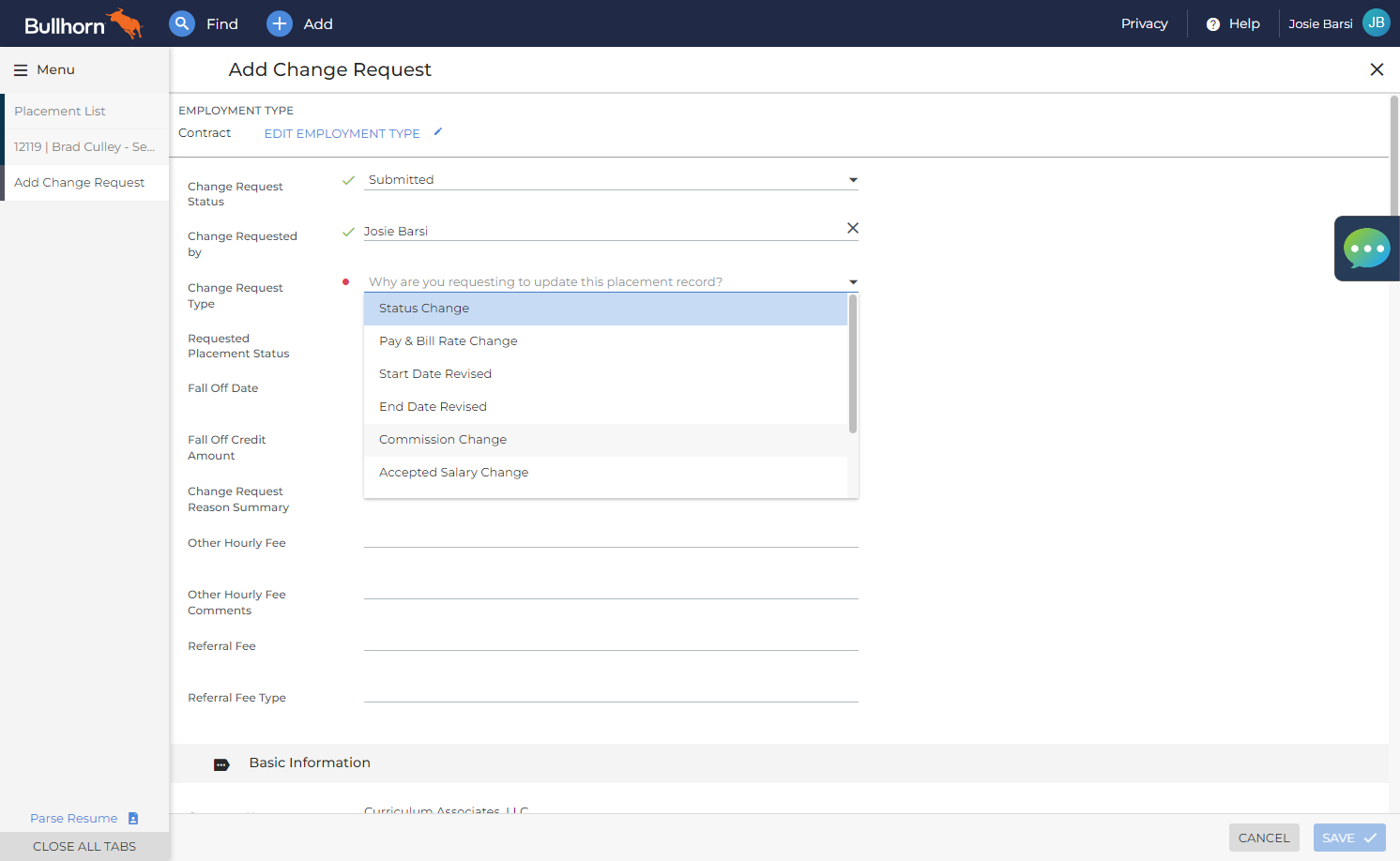
Task: Click the Find label in header
Action: point(222,23)
